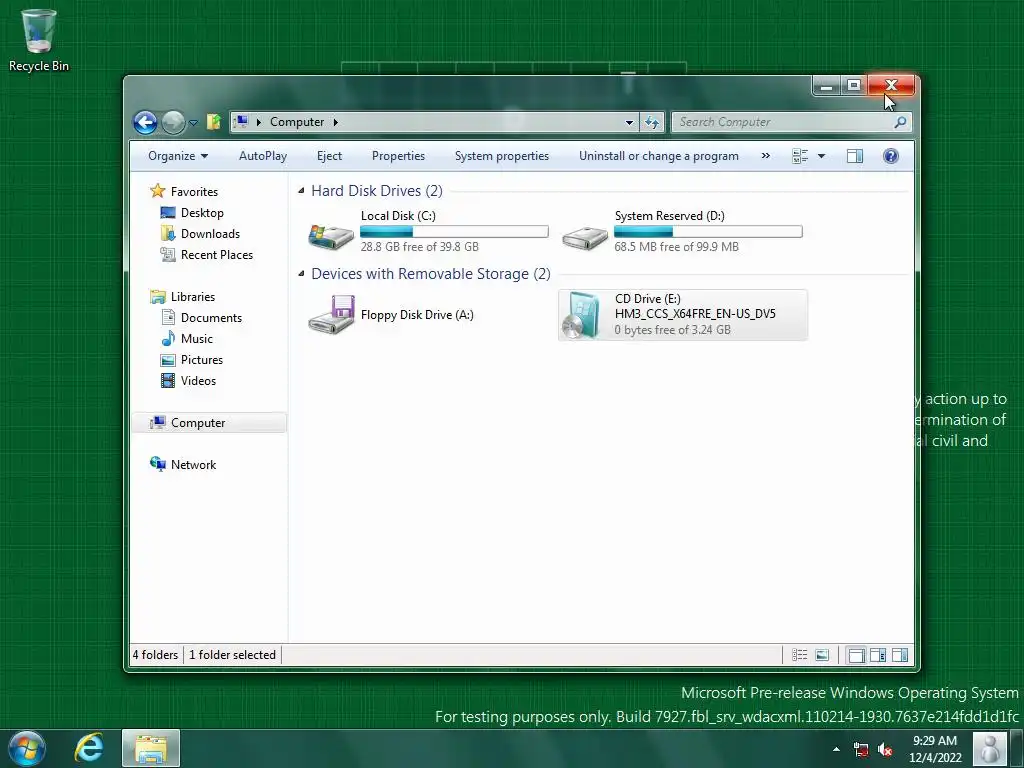Select the details pane layout button in status bar
This screenshot has width=1024, height=768.
(x=878, y=655)
